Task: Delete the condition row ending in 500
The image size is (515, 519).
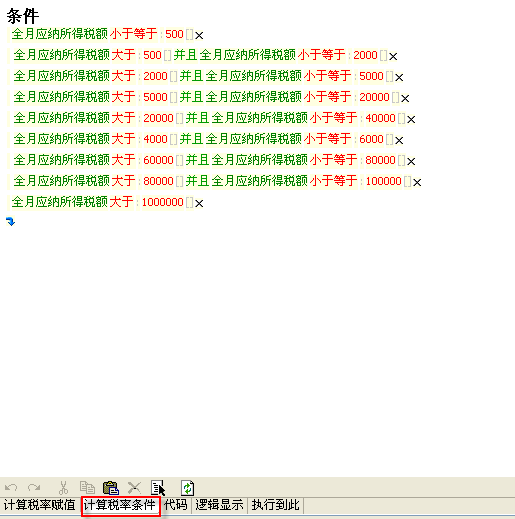Action: 199,35
